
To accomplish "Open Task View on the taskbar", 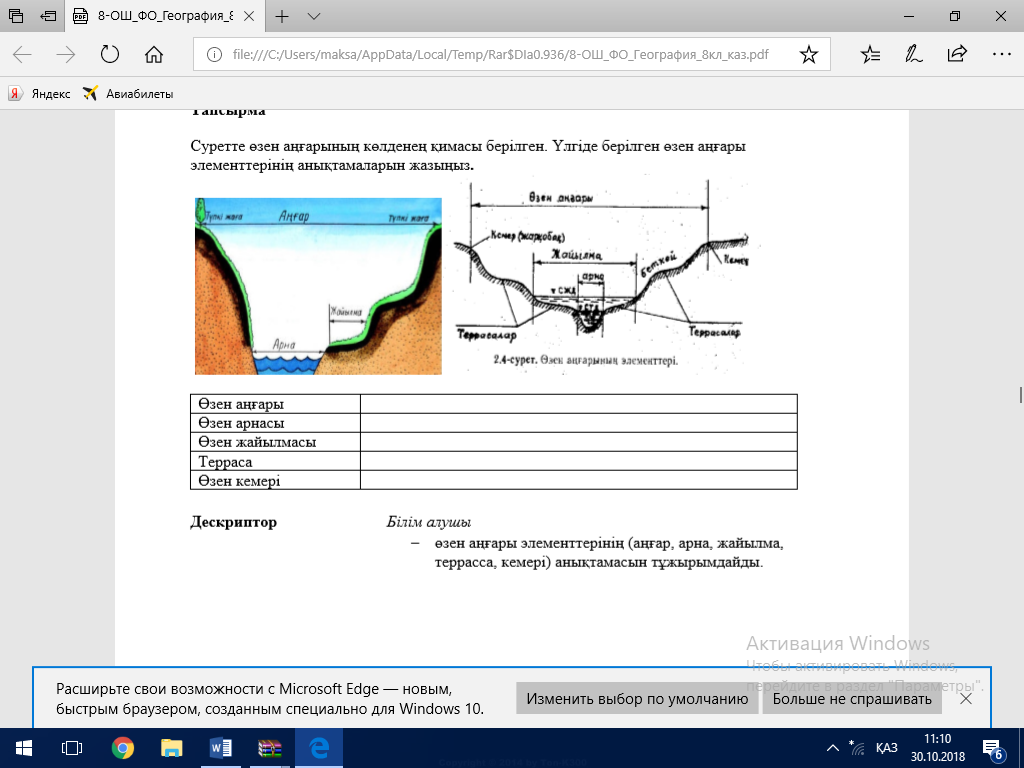I will pos(72,748).
